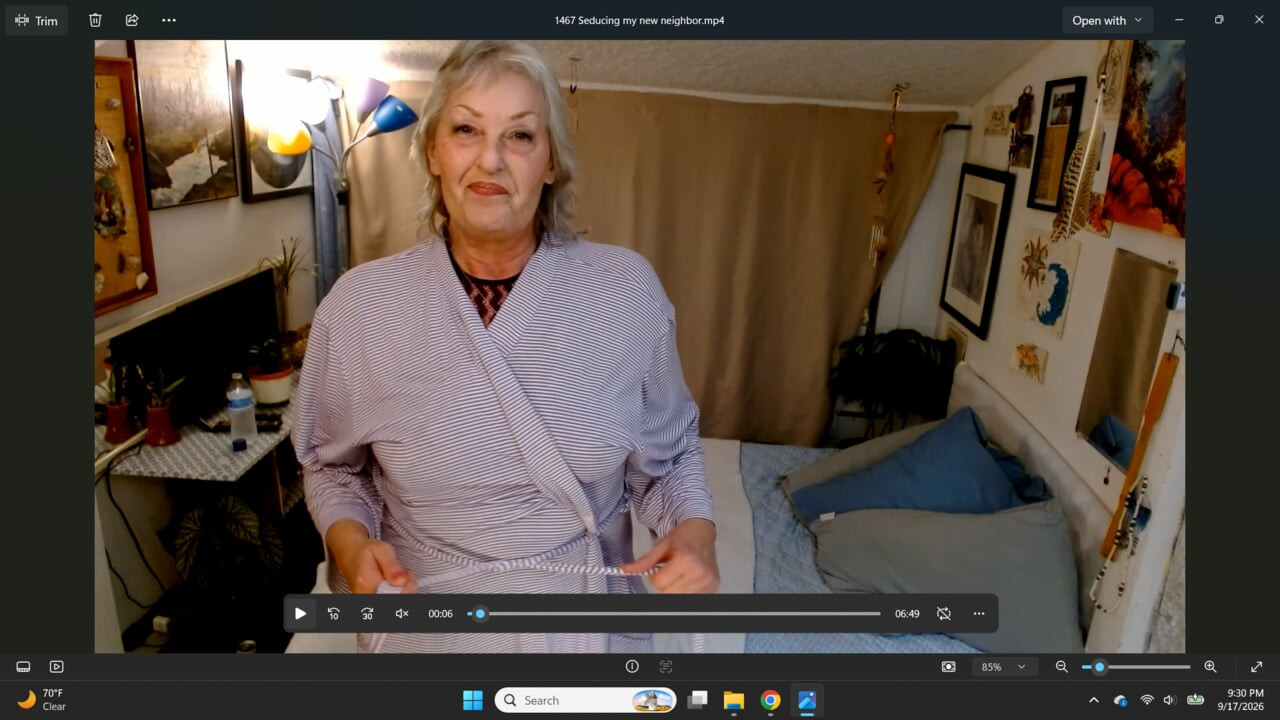Click the paused video frame

click(x=640, y=346)
